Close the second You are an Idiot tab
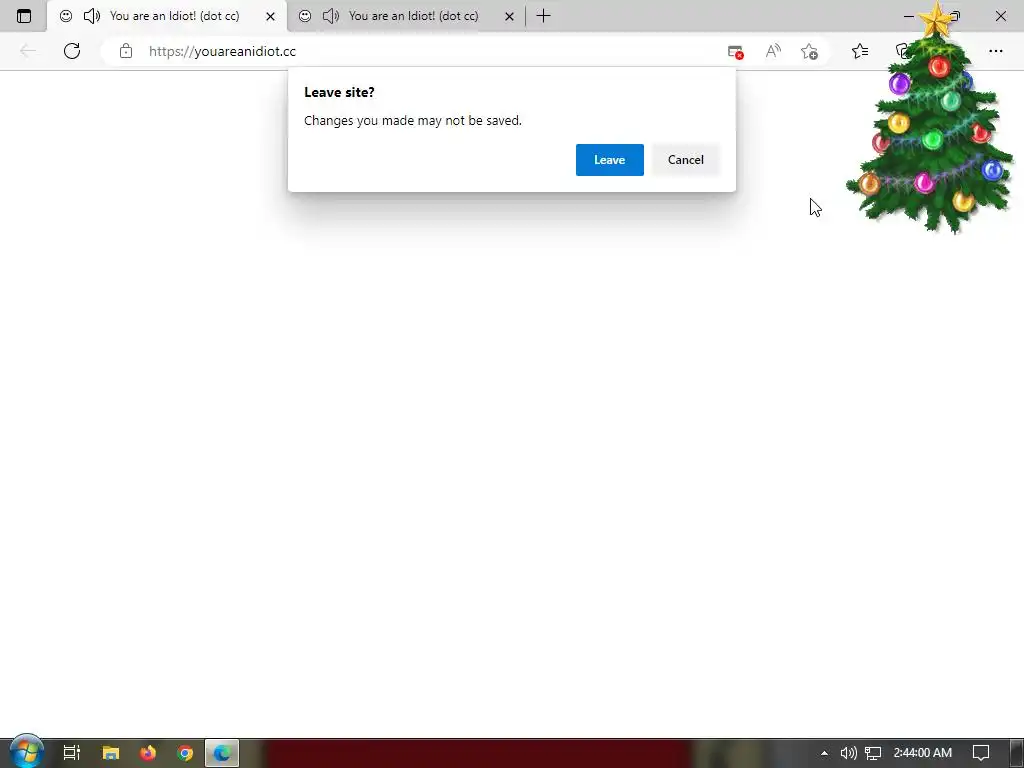 pos(509,16)
